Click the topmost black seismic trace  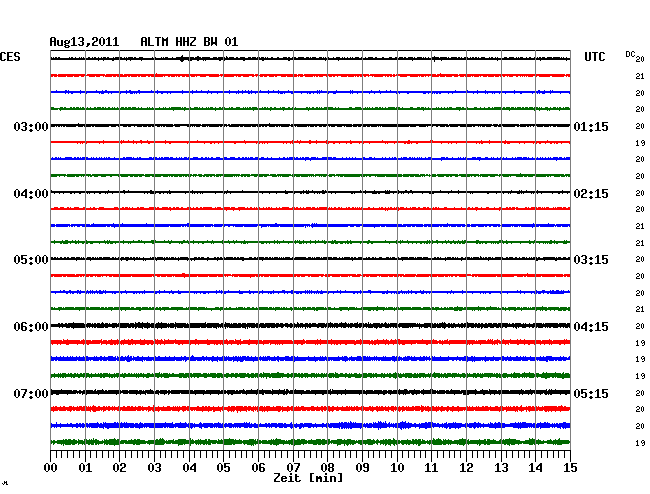310,59
